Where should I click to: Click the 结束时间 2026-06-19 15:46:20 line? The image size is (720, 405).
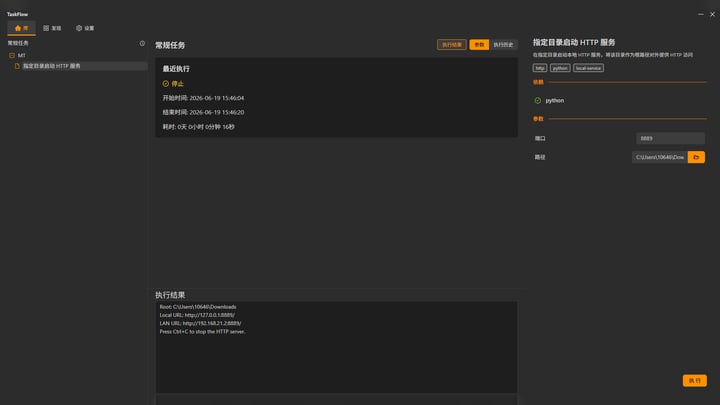coord(203,112)
